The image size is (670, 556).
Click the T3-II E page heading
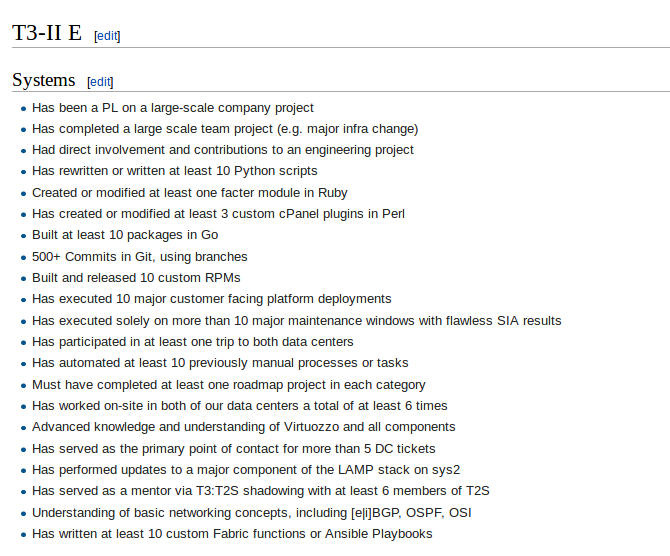(x=47, y=33)
